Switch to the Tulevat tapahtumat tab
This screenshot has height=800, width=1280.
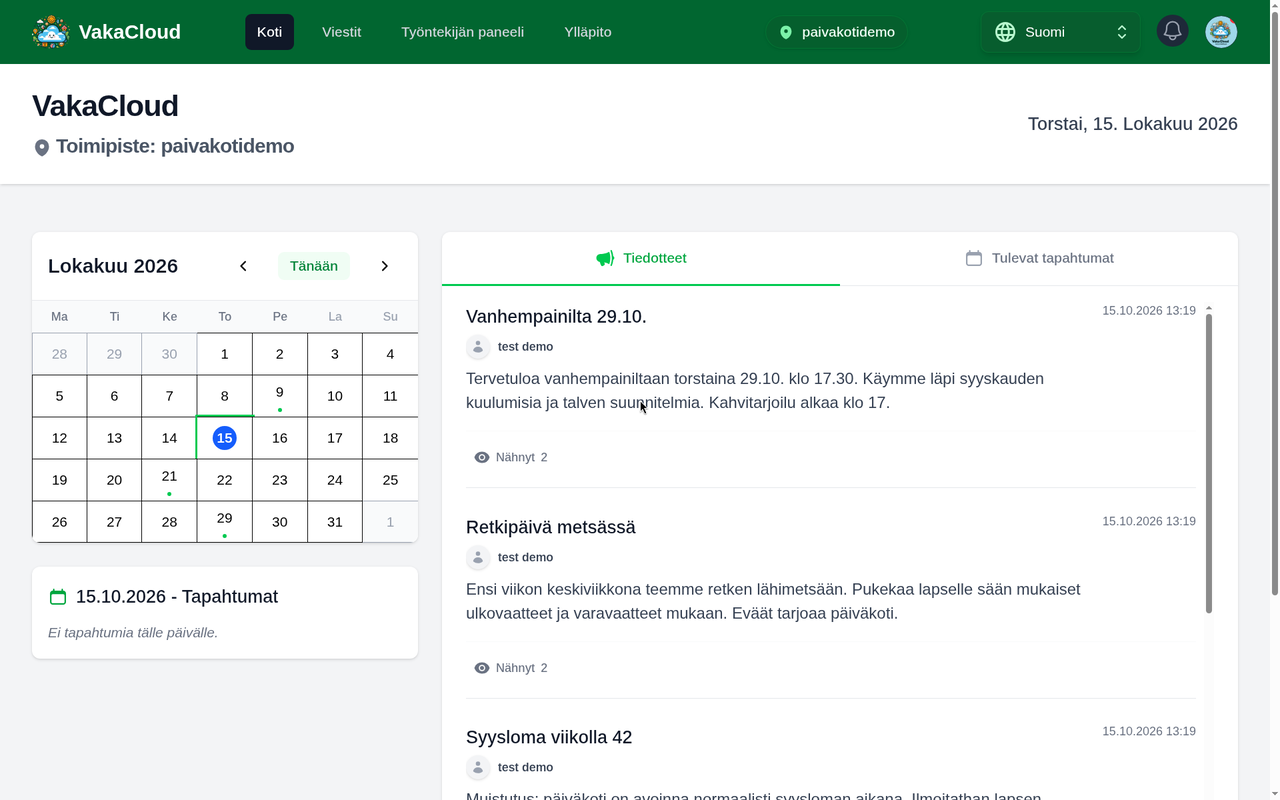(x=1039, y=258)
